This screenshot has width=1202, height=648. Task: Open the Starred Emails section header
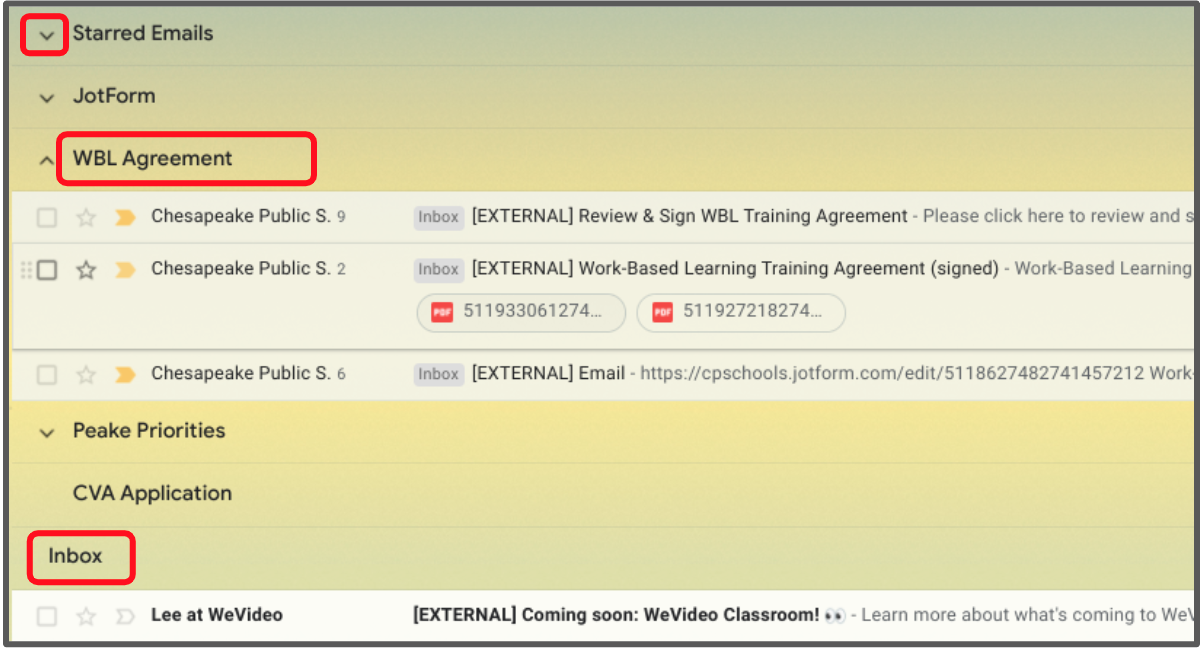[x=143, y=33]
